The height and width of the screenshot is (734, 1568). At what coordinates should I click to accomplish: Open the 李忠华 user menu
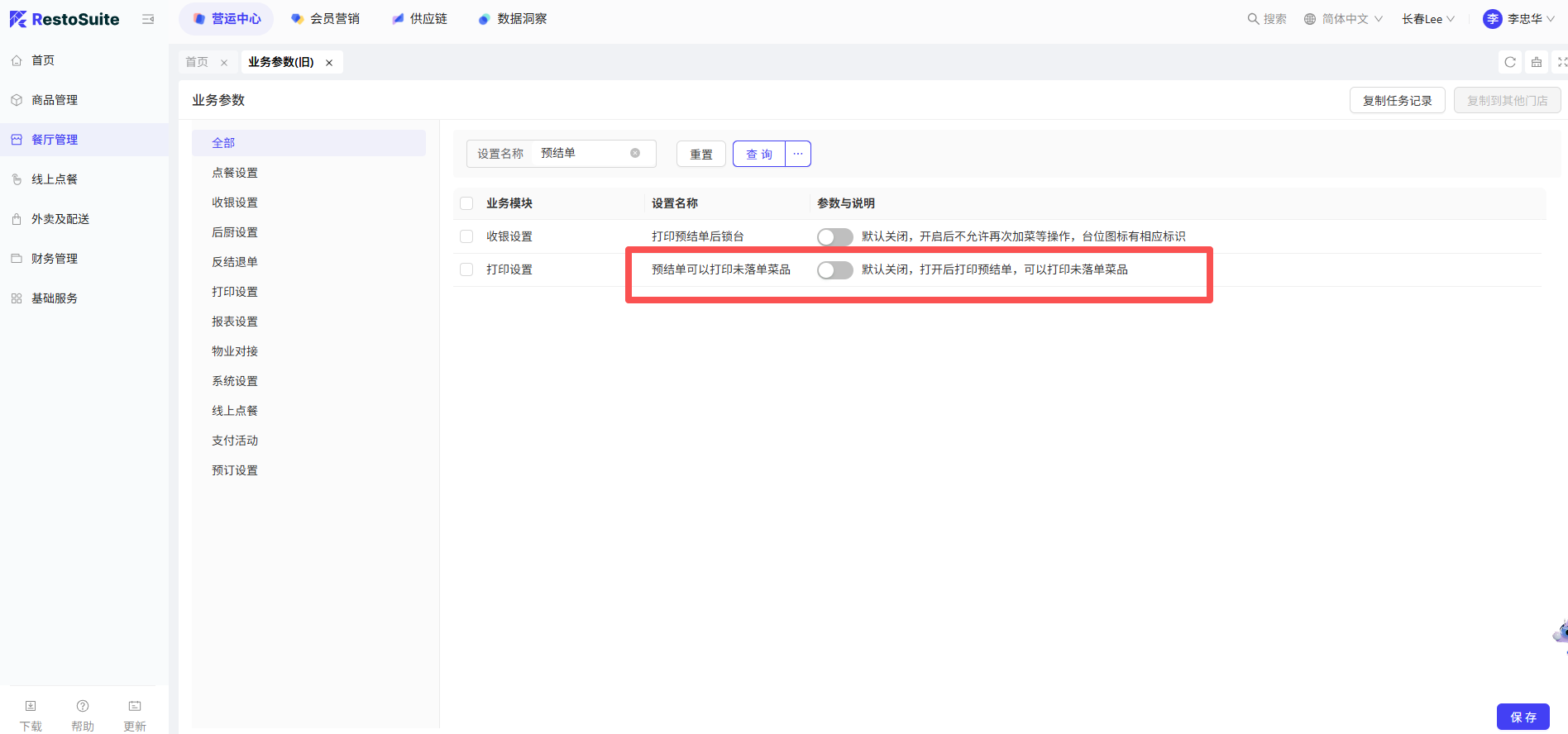1518,19
